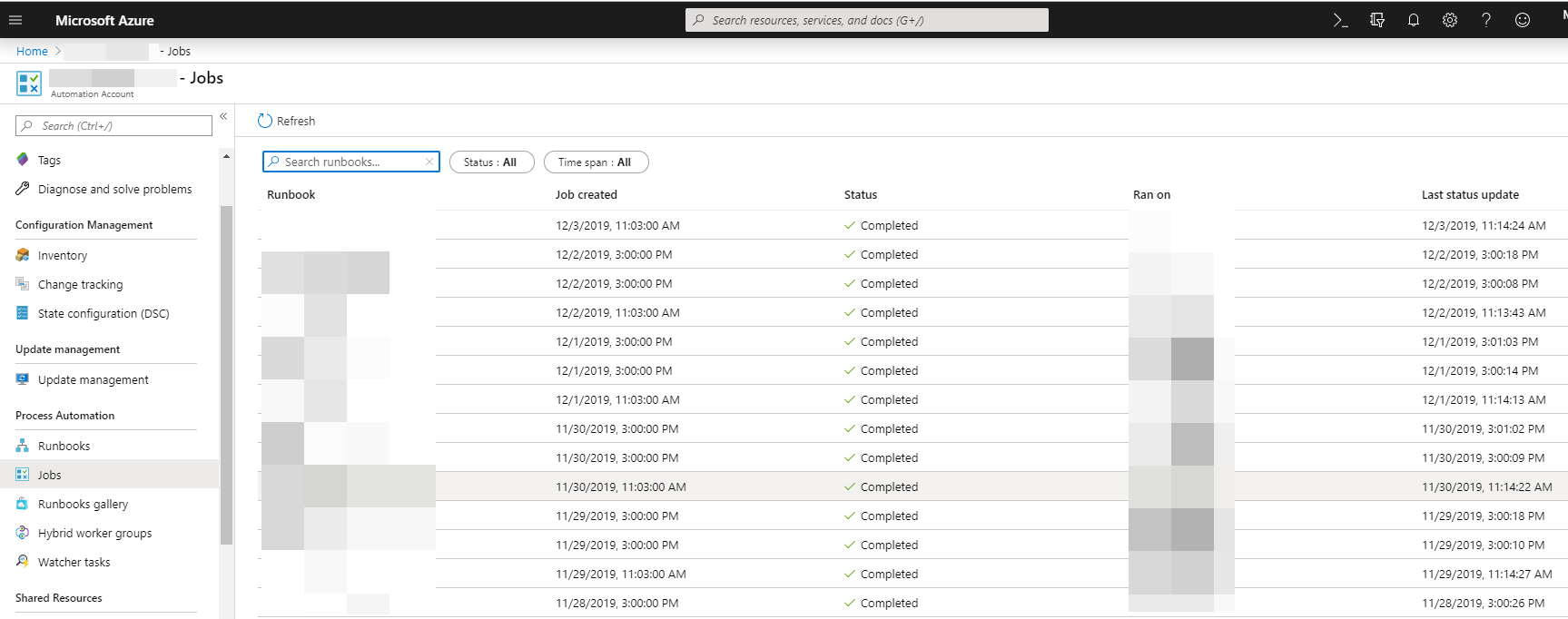
Task: Select job created 11/29/2019, 11:03:00 AM
Action: [x=621, y=574]
